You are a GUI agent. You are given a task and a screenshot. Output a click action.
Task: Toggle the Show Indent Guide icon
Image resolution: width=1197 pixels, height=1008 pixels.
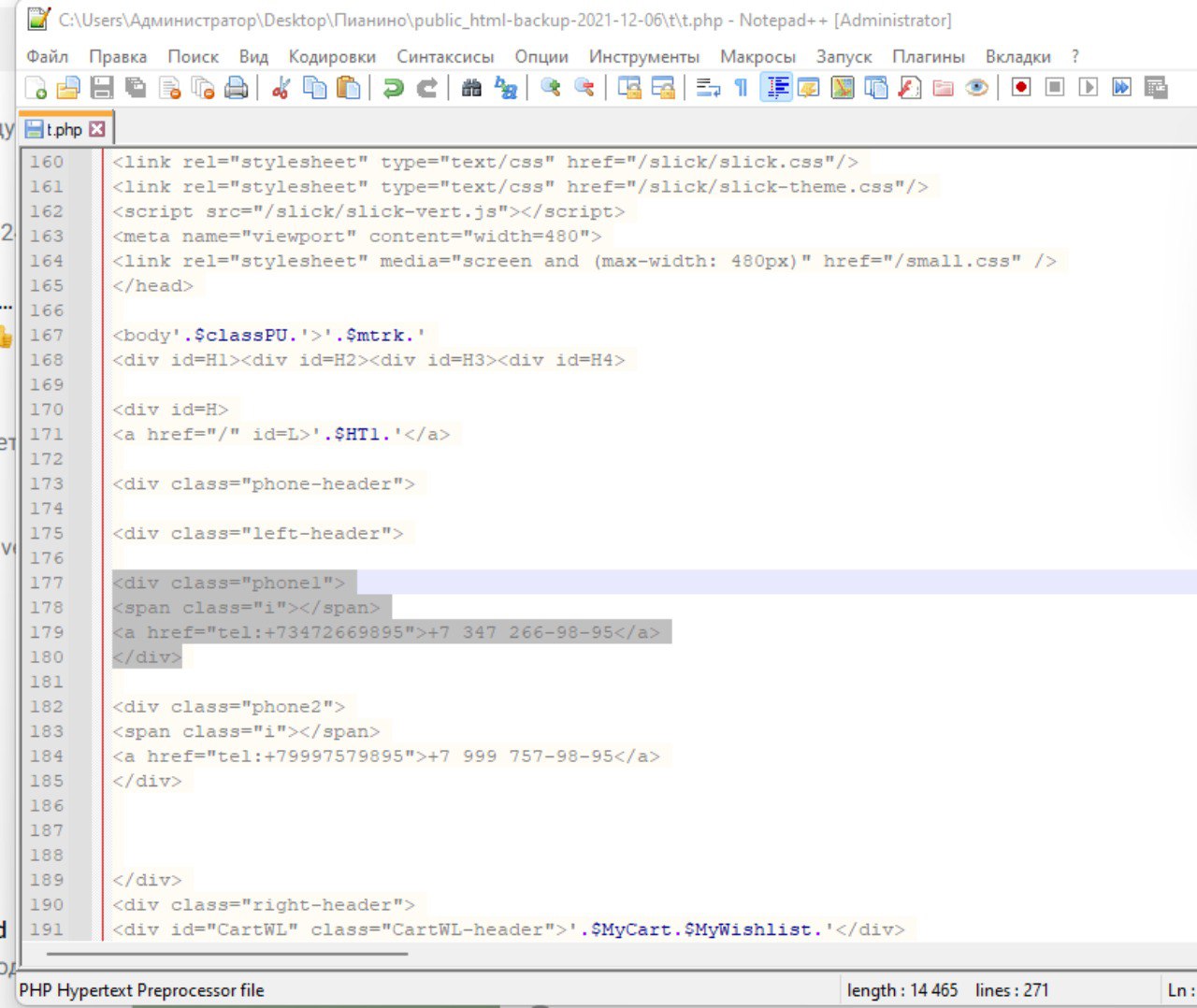775,88
